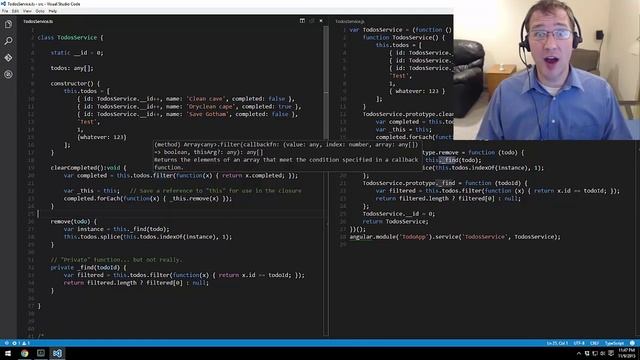Click 'var completed' line in left editor
Image resolution: width=640 pixels, height=360 pixels.
click(181, 176)
